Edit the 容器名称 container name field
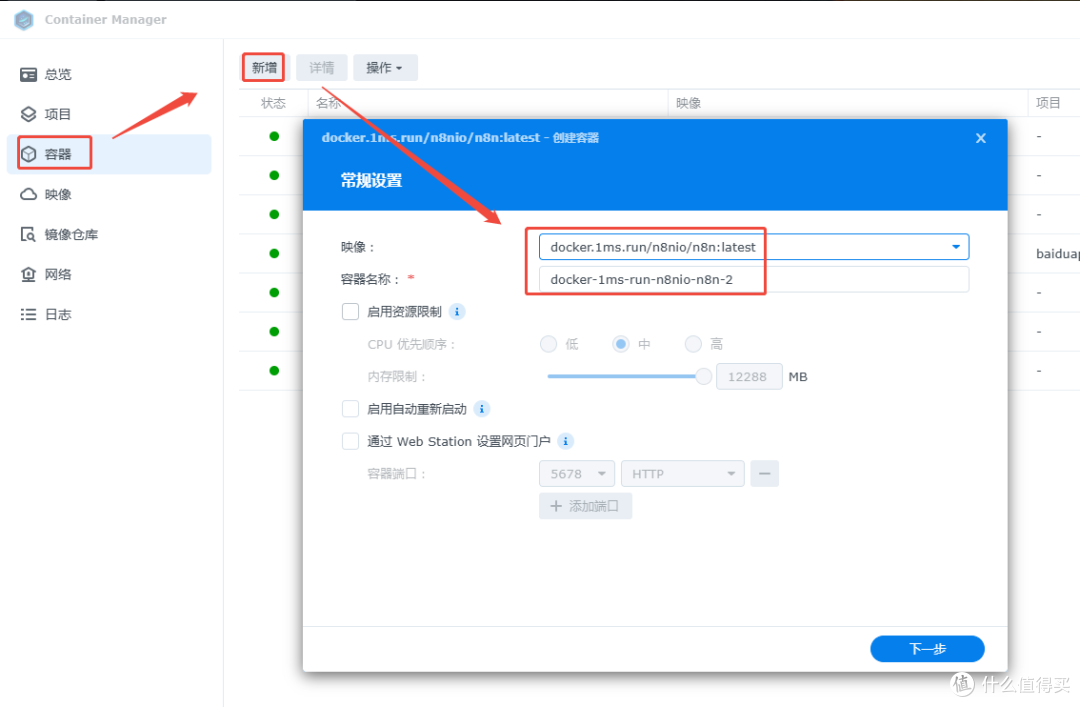 pos(754,279)
